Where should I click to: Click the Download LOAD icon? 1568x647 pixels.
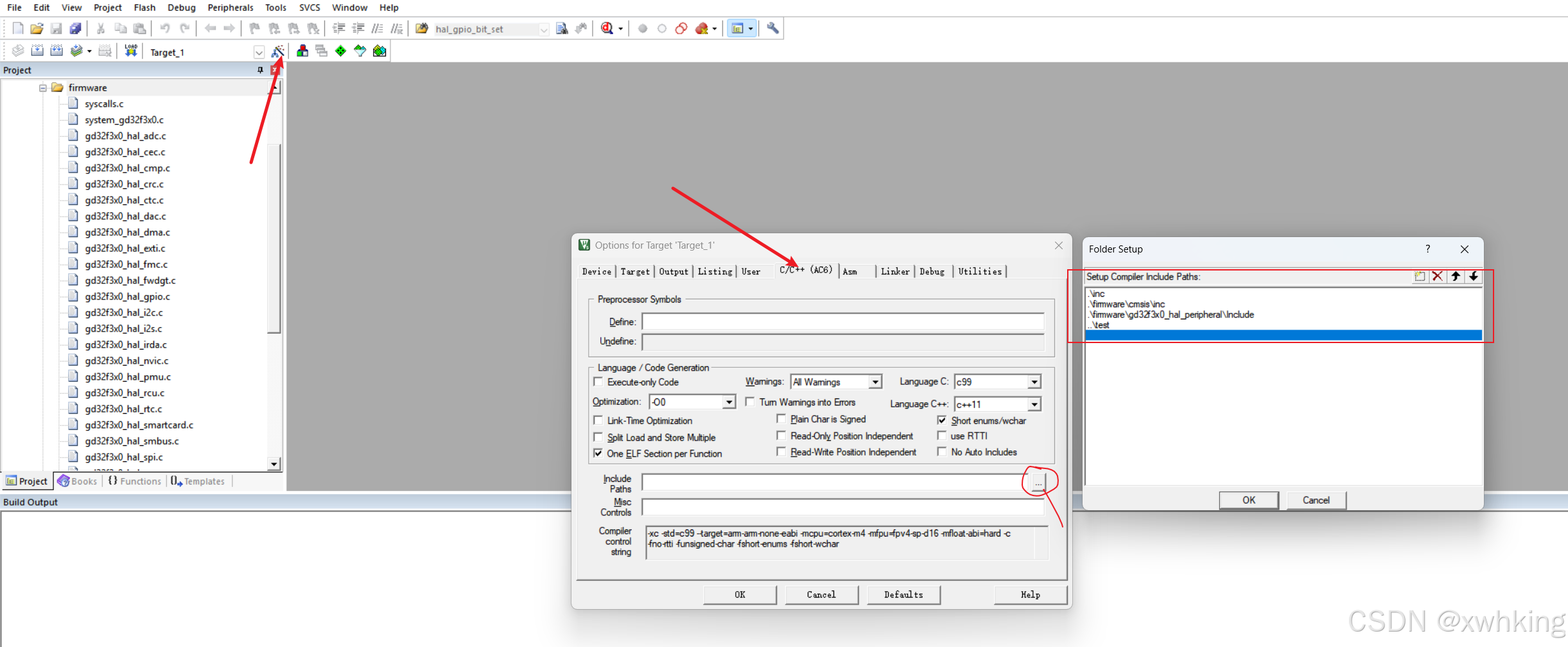click(131, 51)
